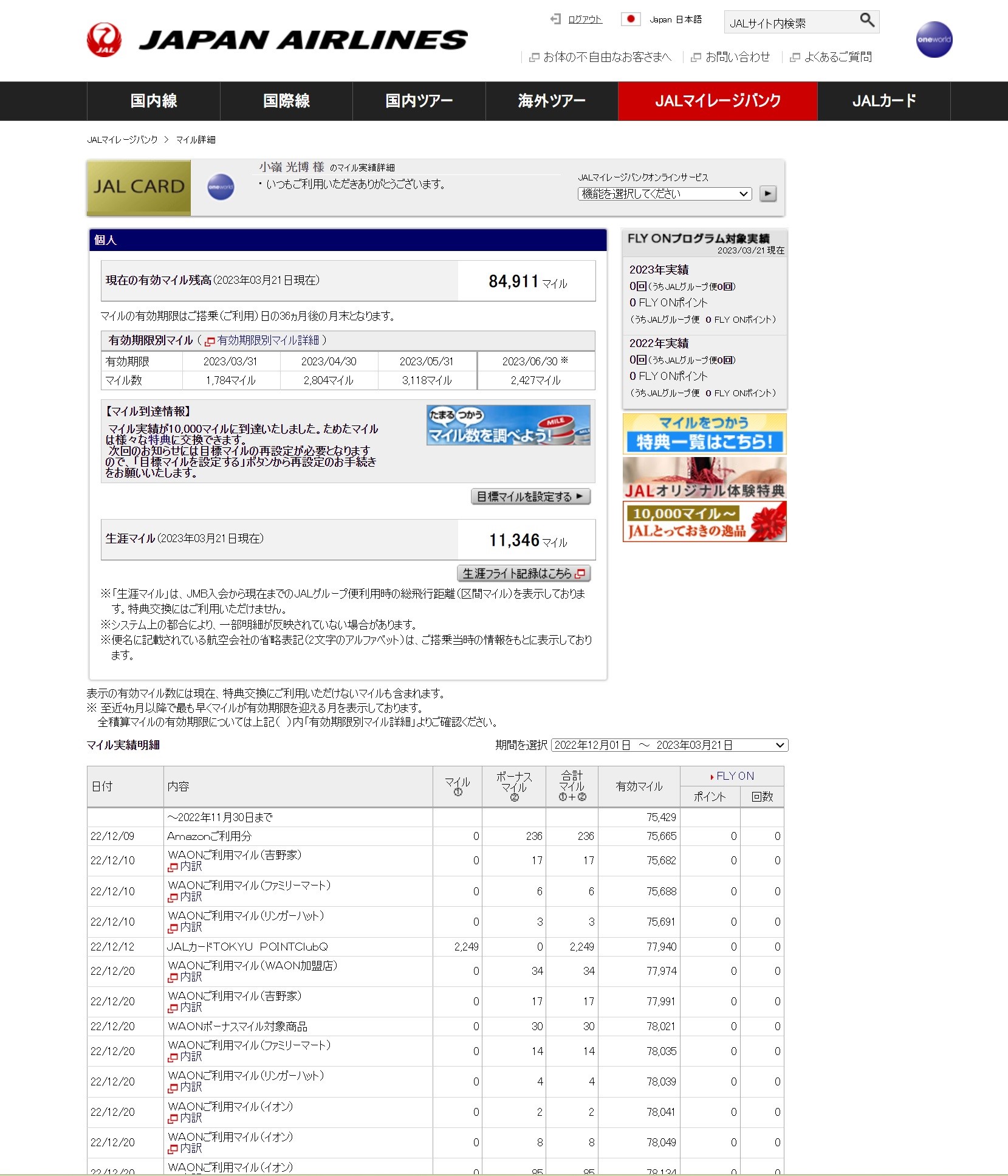Image resolution: width=1008 pixels, height=1176 pixels.
Task: Click the ログアウト link
Action: coord(585,19)
